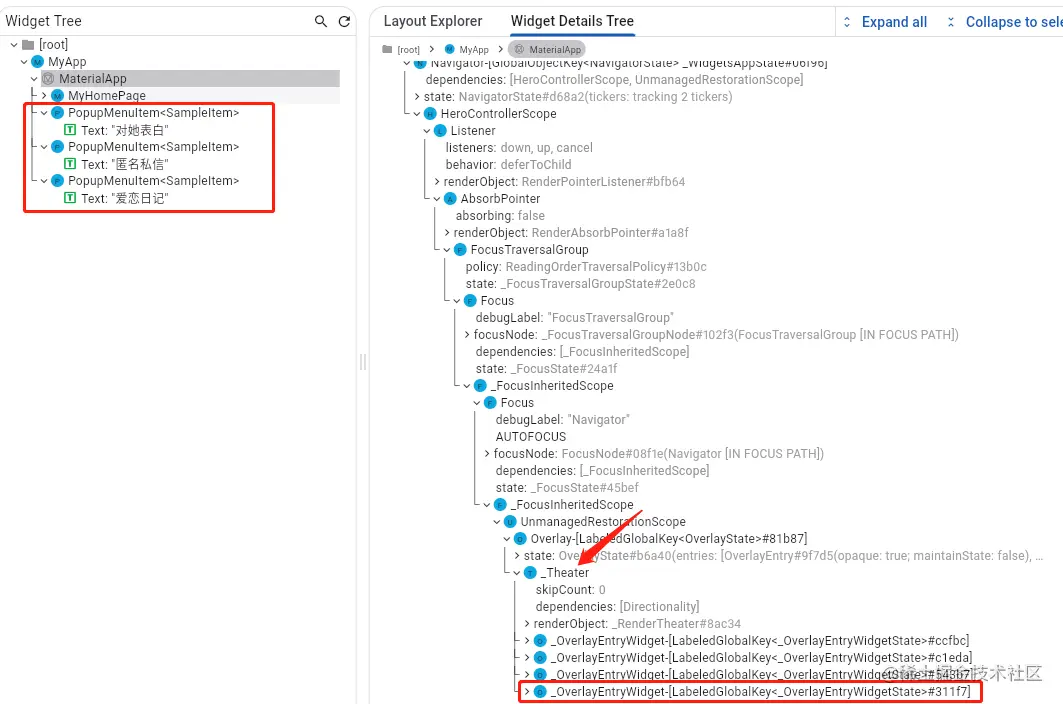Select Text "匿名私信" row
Screen dimensions: 1063x704
pos(116,164)
